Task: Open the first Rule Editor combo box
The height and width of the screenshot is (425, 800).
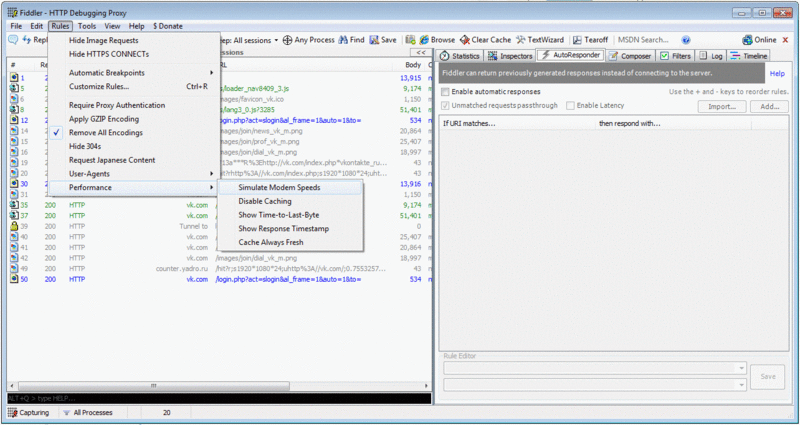Action: 595,368
